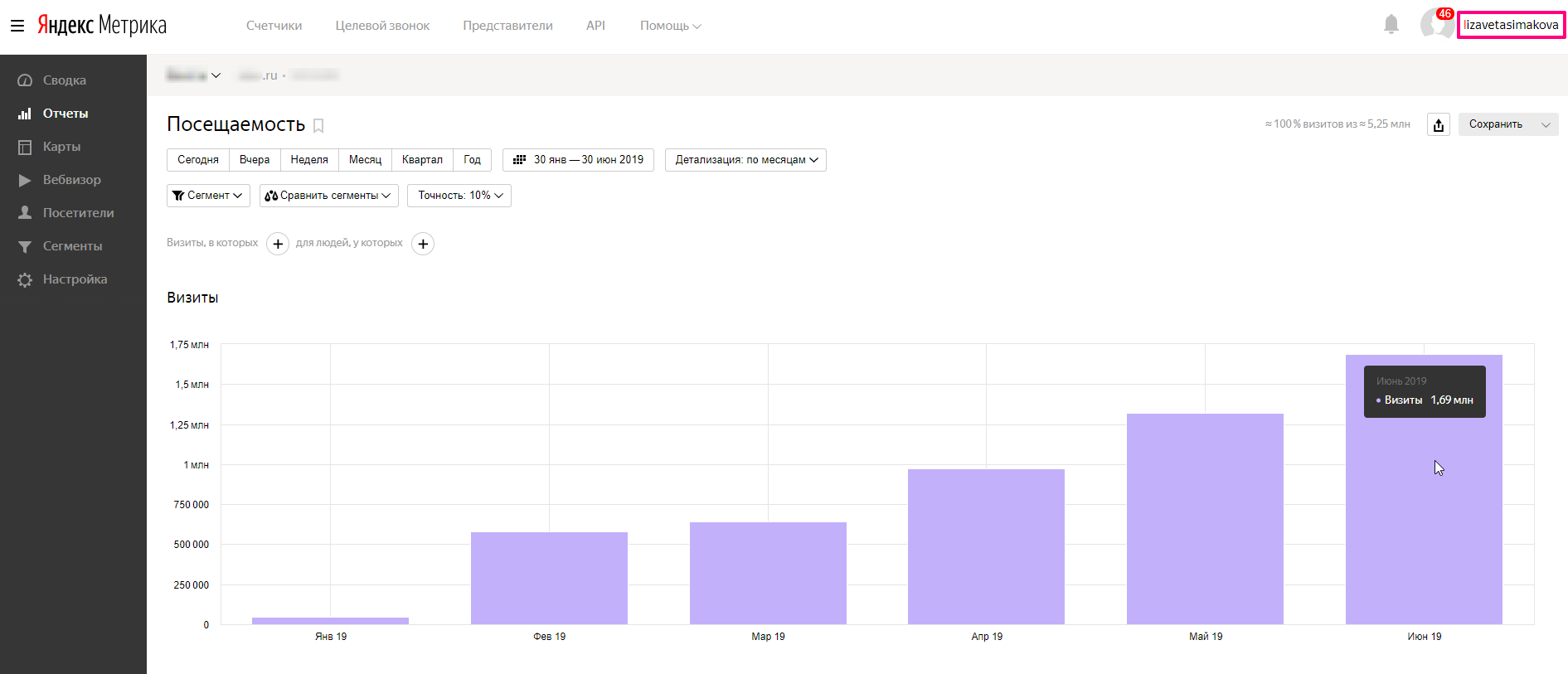Select Год period
Image resolution: width=1568 pixels, height=674 pixels.
pyautogui.click(x=473, y=160)
